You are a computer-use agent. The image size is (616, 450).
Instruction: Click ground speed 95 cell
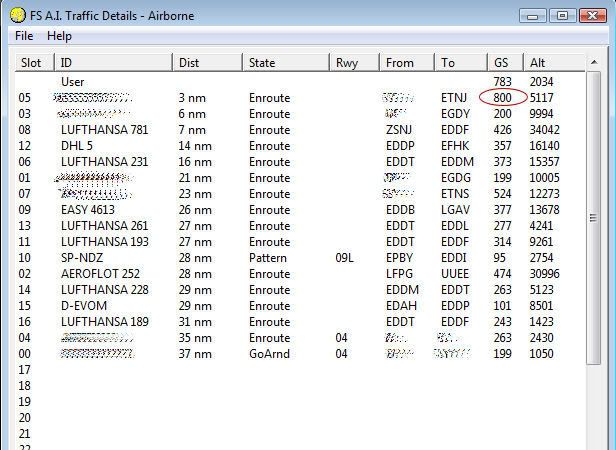(x=500, y=258)
